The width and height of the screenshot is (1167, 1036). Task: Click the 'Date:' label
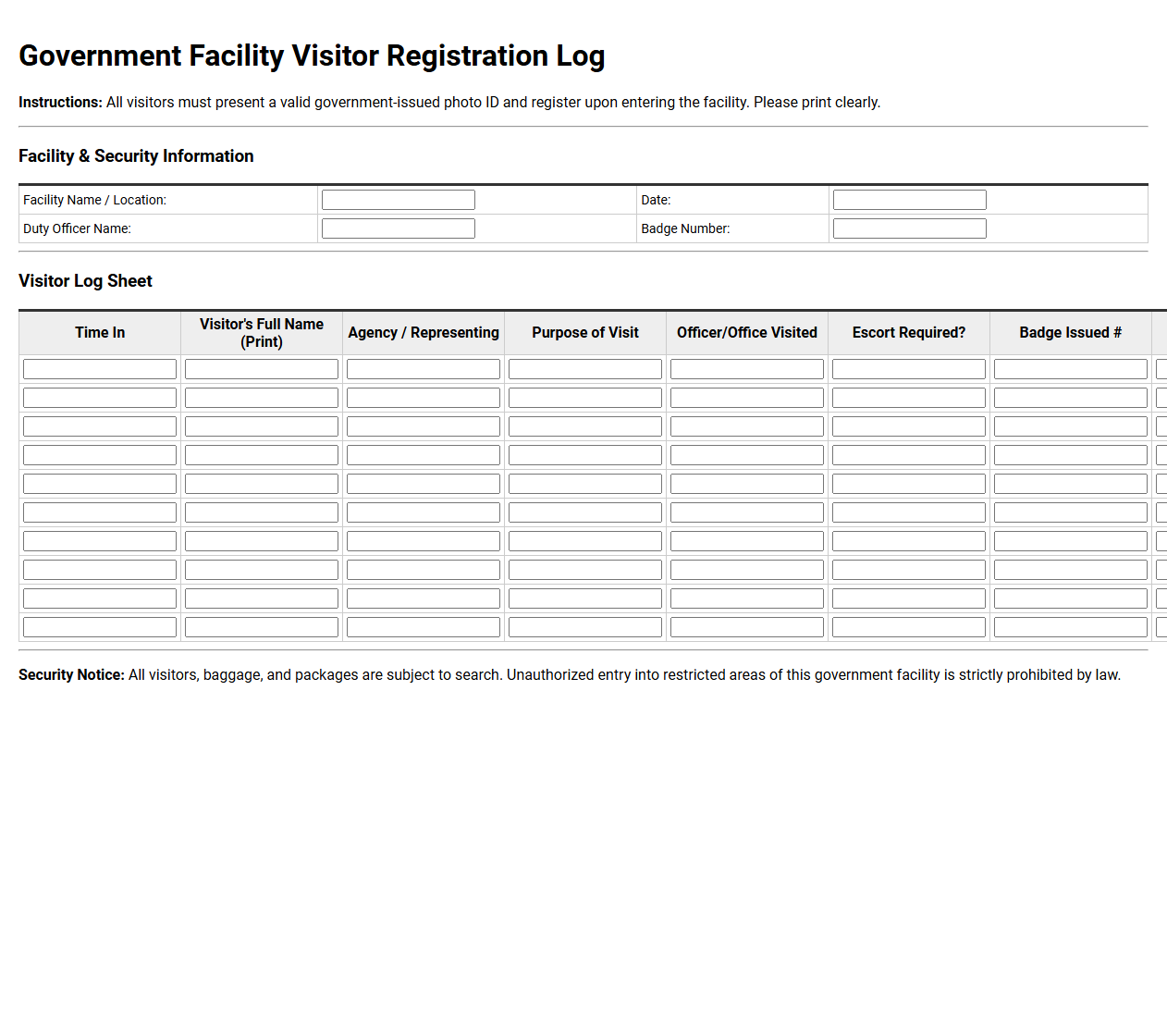(656, 200)
